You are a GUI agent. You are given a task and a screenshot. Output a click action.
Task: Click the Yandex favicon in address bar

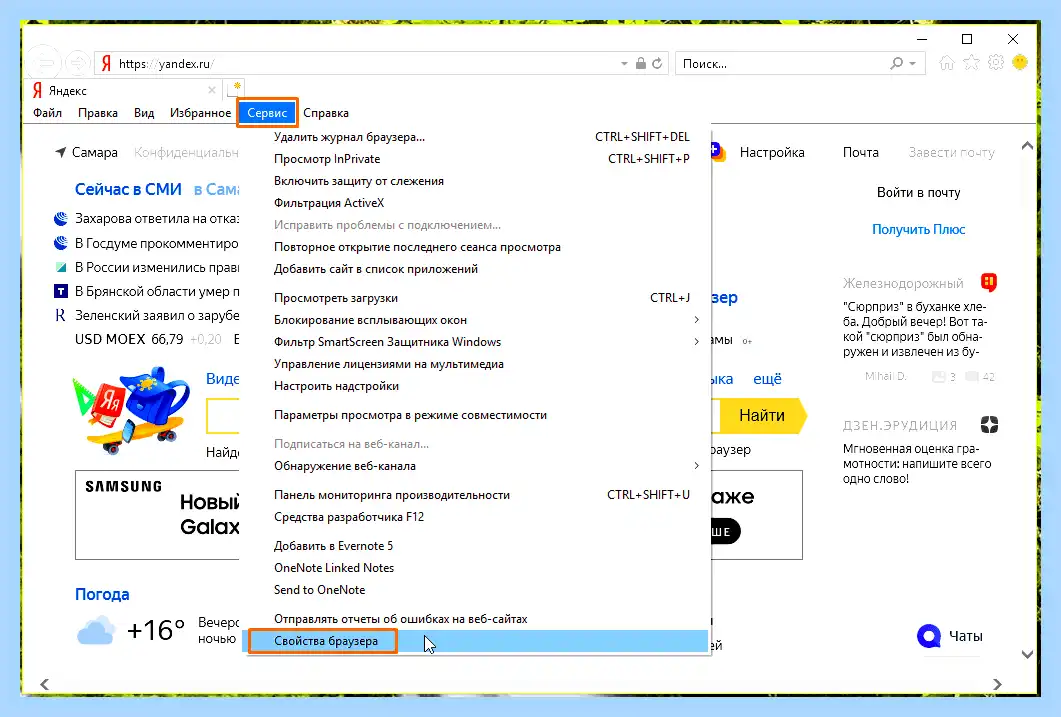106,64
